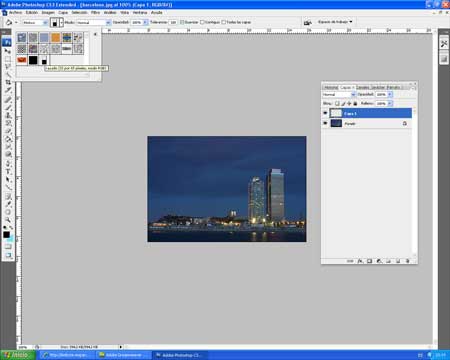Select the Zoom magnifier tool
Image resolution: width=450 pixels, height=360 pixels.
pos(7,220)
